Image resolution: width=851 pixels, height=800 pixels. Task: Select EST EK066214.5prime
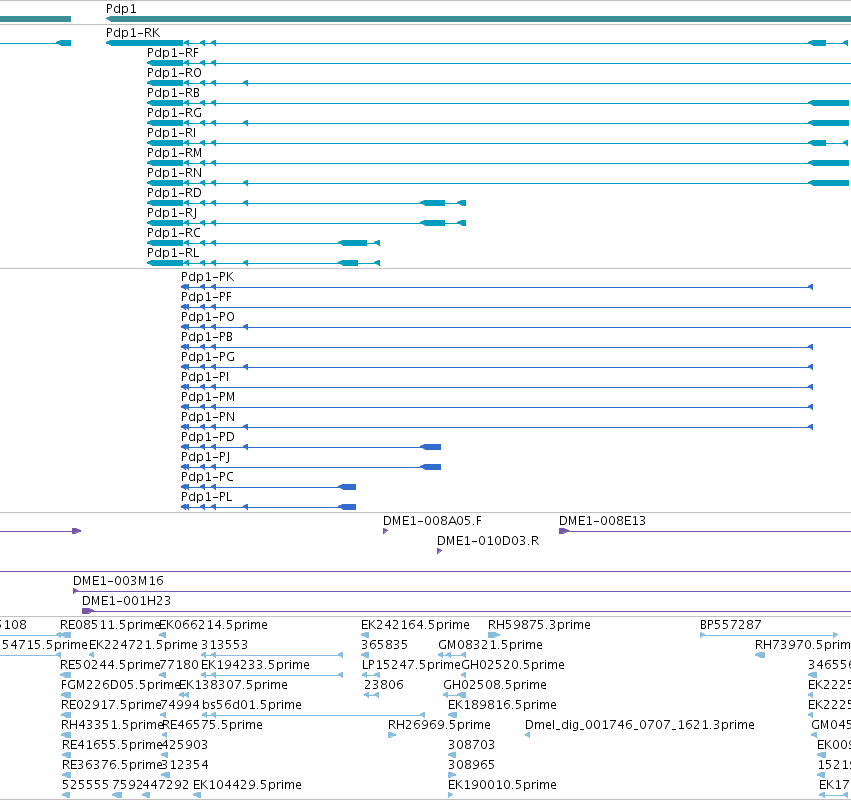pos(213,625)
